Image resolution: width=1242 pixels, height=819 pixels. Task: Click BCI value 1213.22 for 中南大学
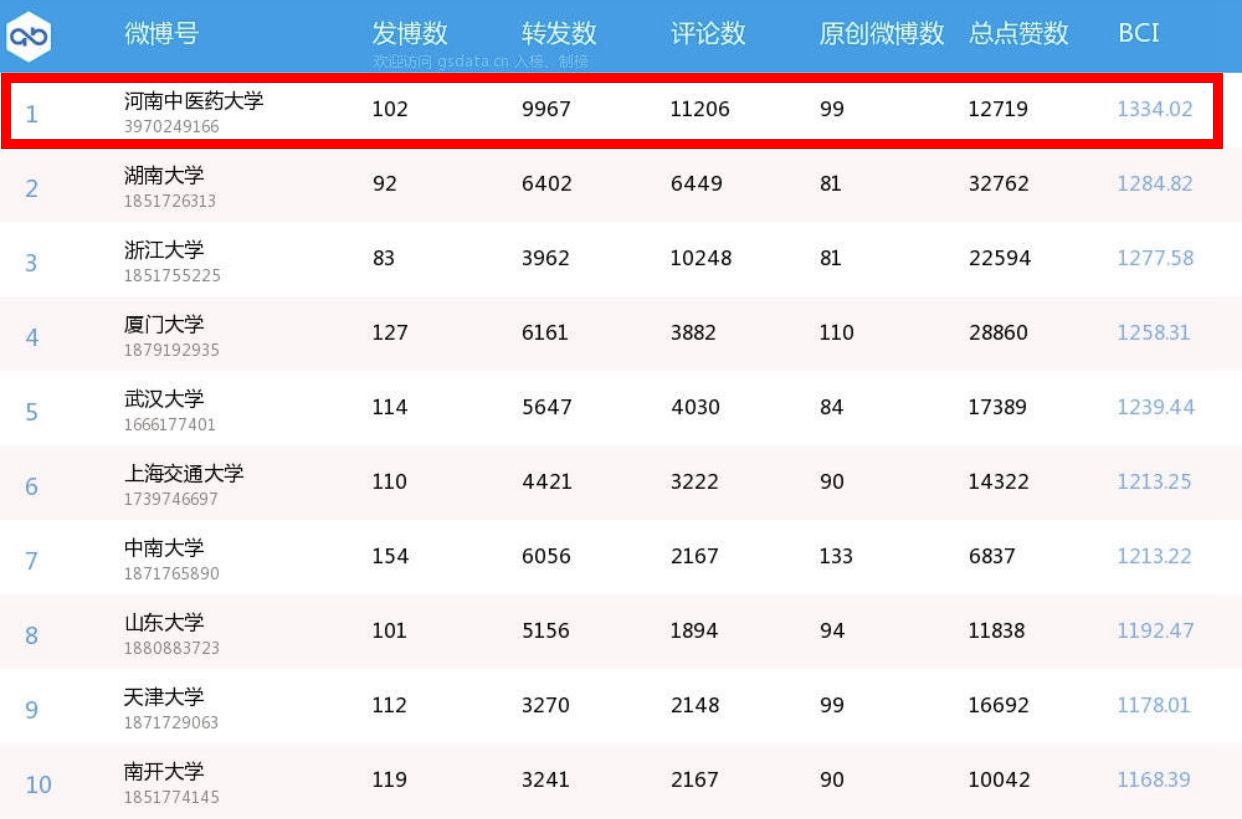tap(1154, 556)
